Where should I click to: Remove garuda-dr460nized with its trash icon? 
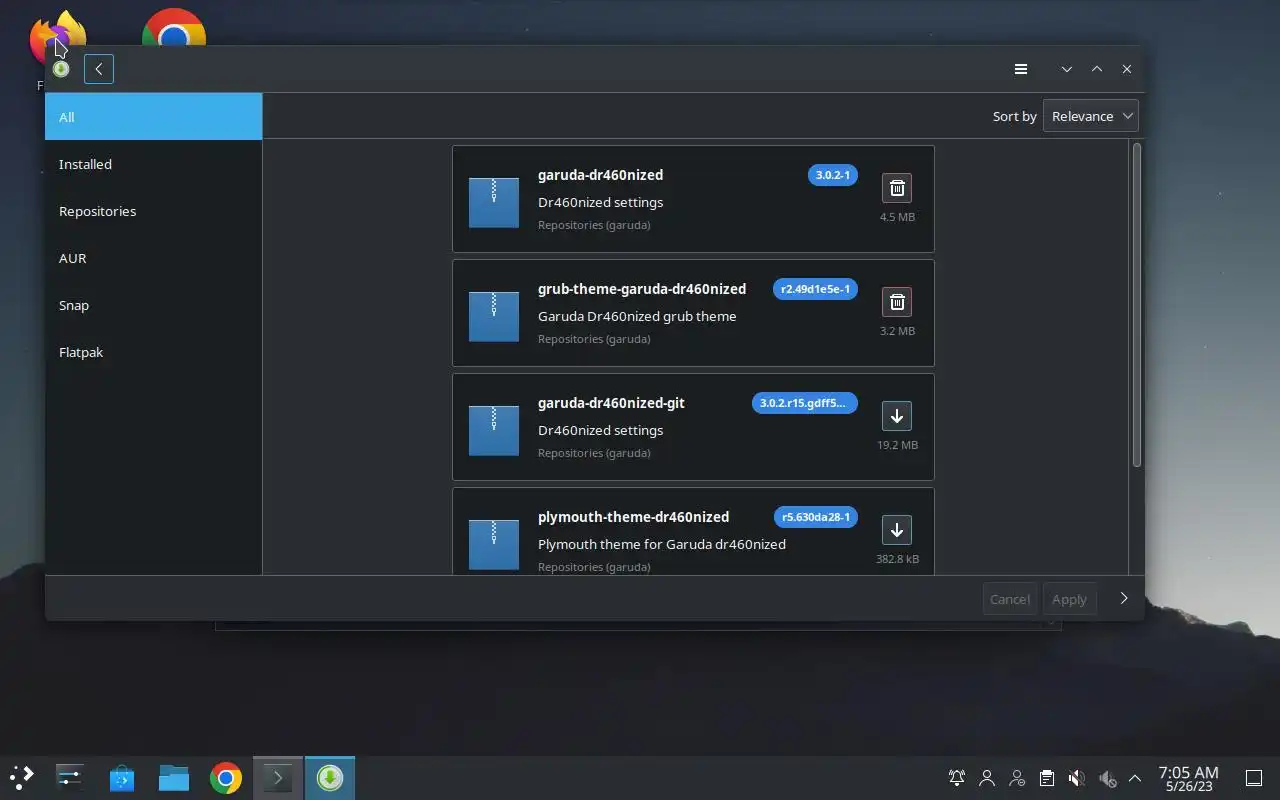[897, 188]
